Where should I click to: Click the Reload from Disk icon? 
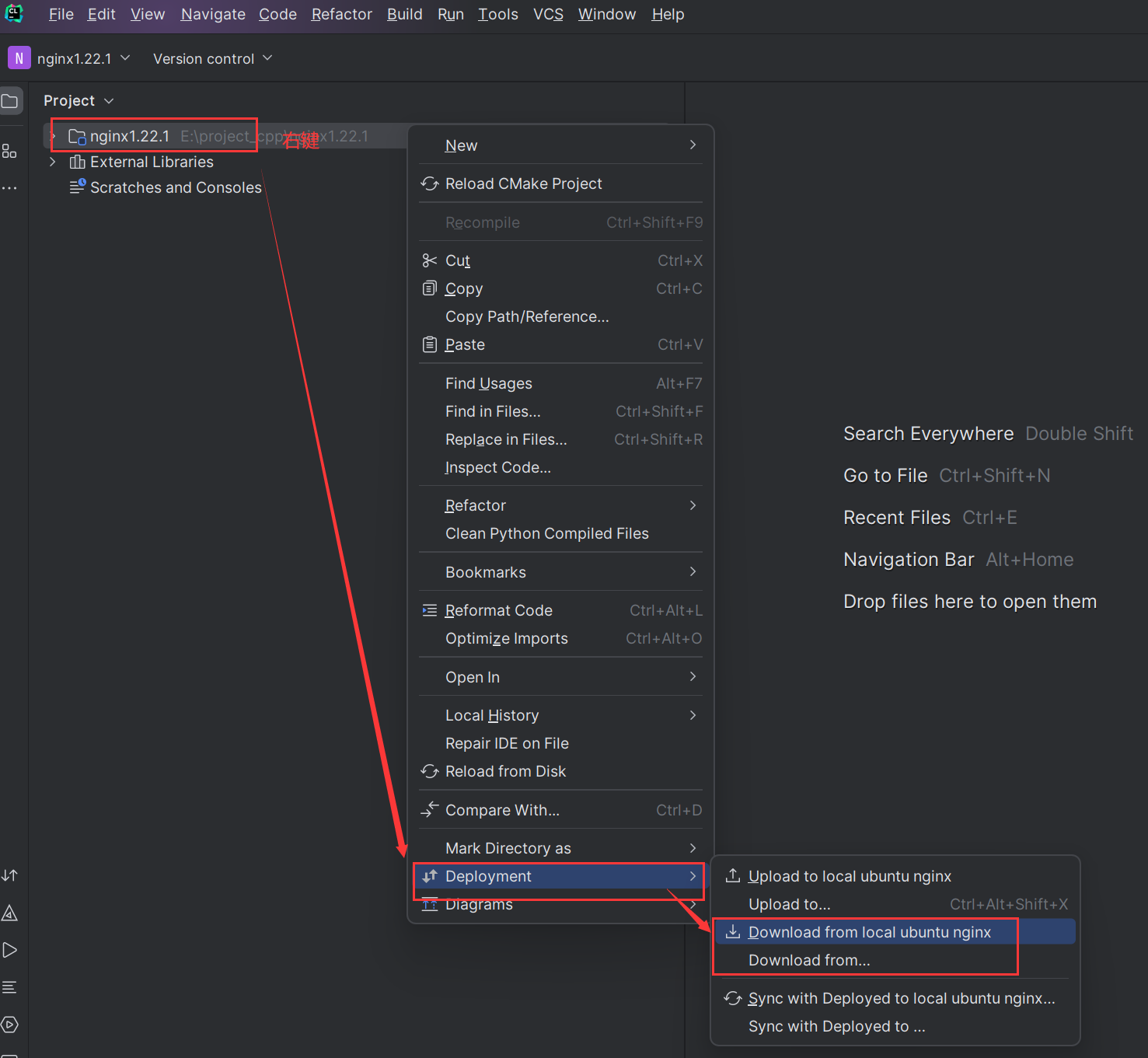click(x=430, y=771)
